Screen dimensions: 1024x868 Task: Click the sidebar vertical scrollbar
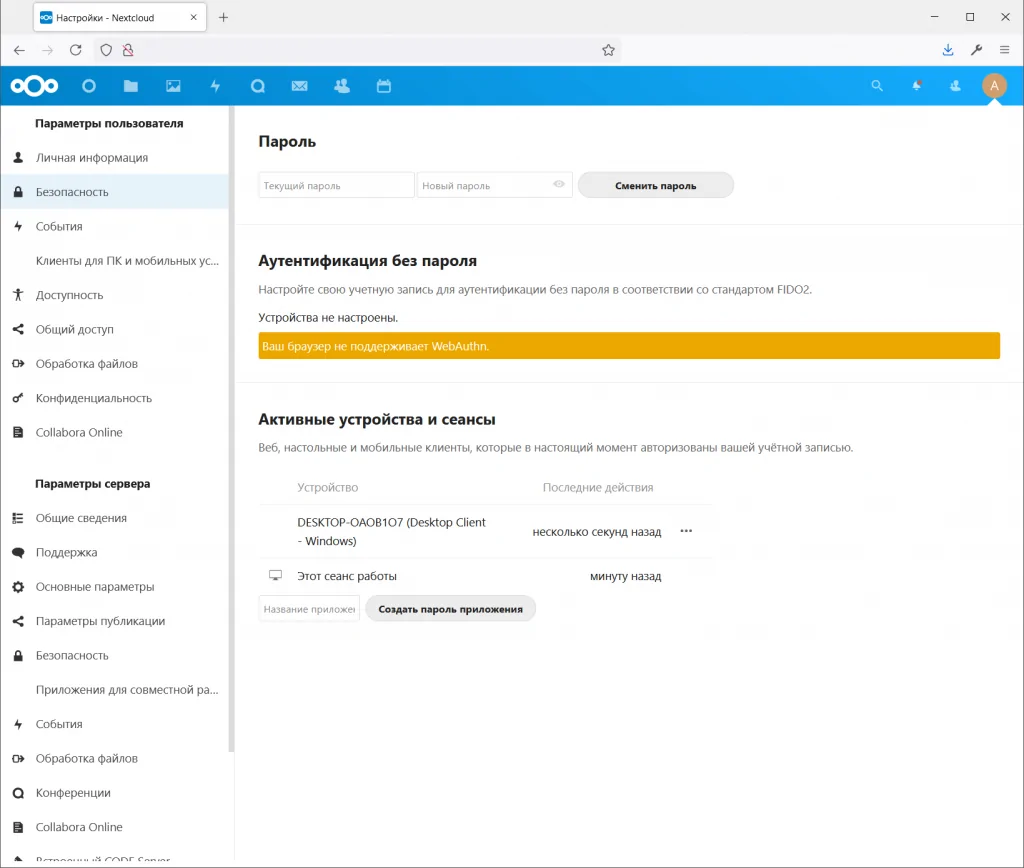[231, 430]
